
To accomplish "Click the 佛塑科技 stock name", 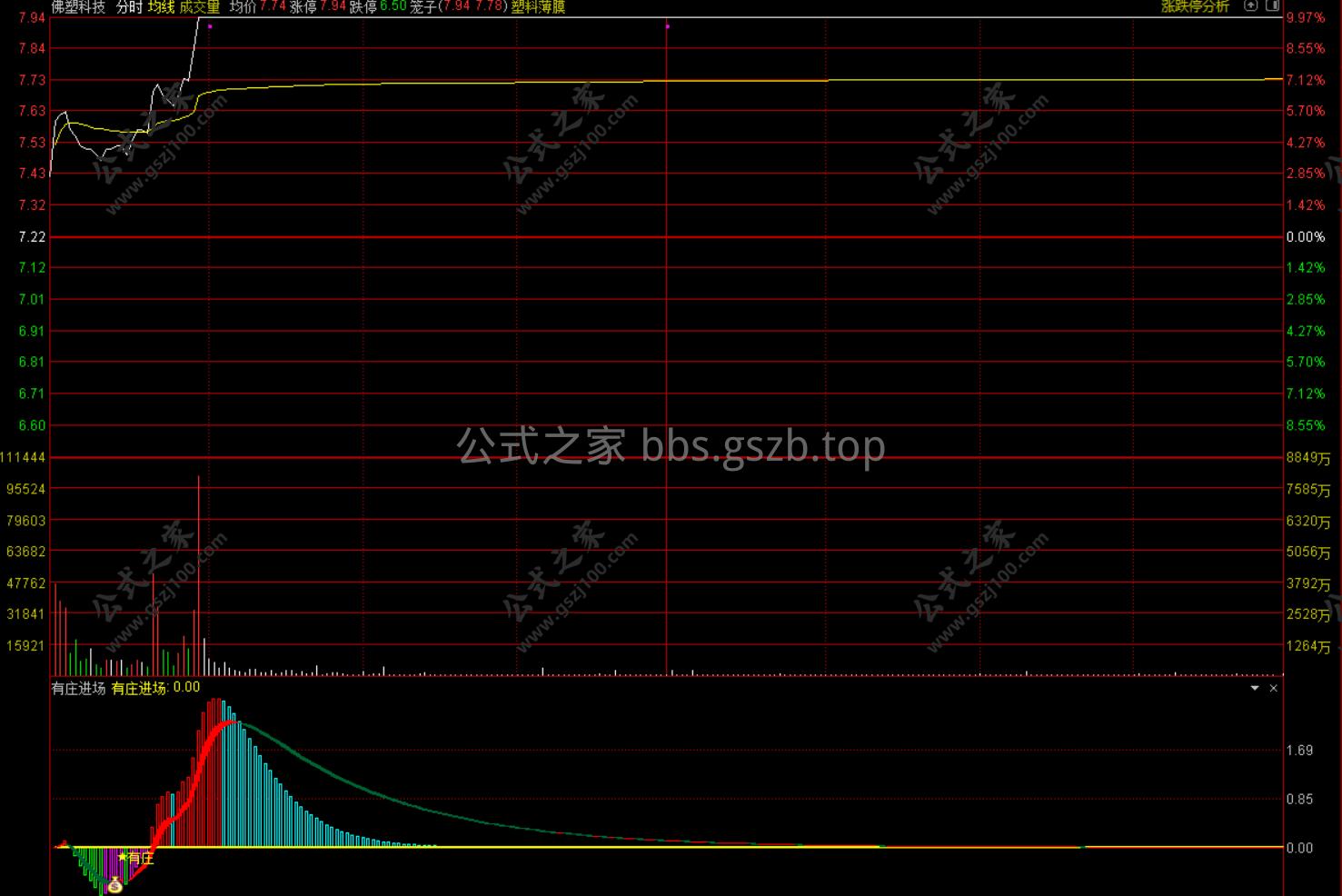I will [78, 6].
